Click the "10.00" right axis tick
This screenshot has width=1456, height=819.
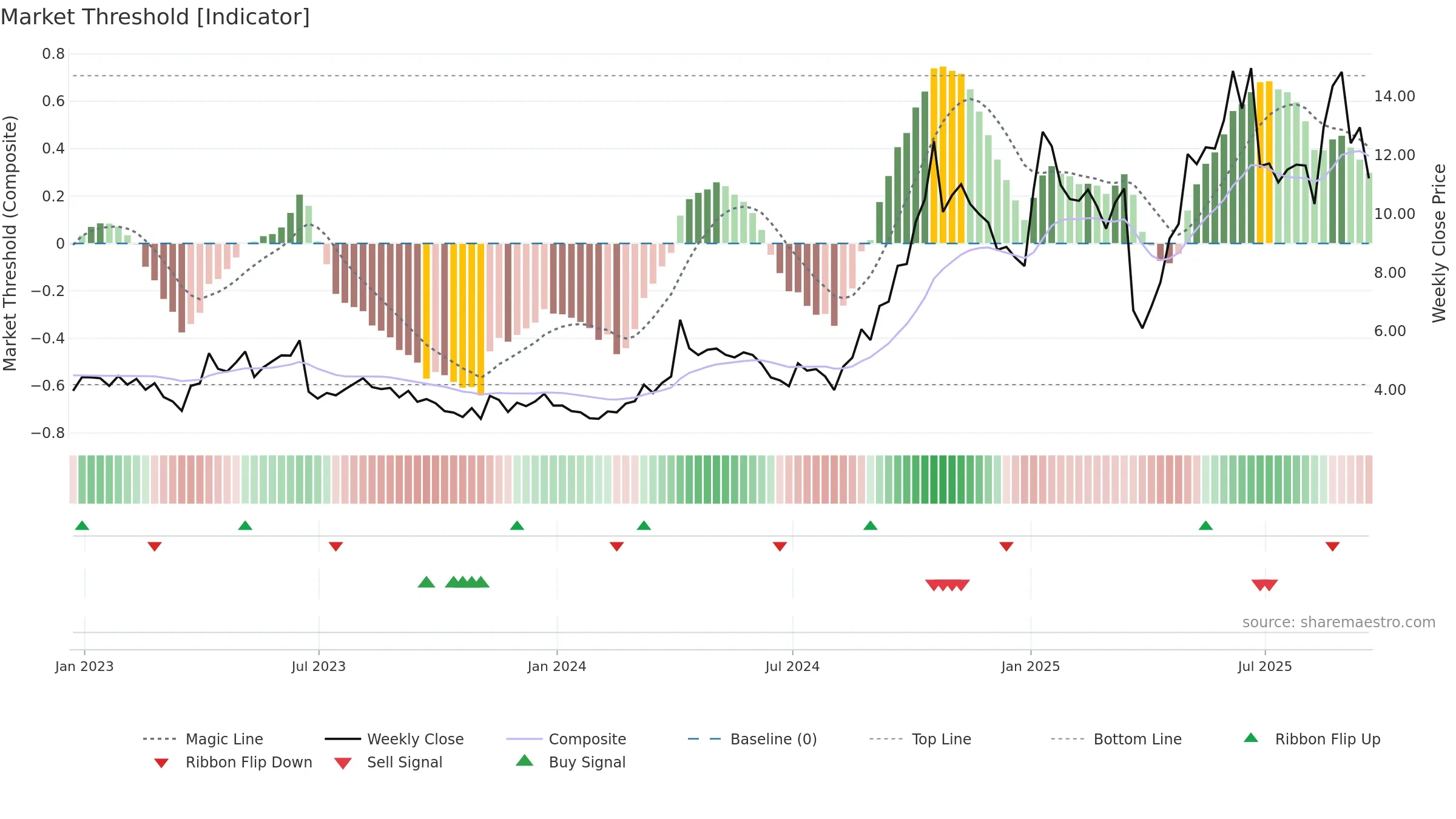click(1395, 214)
